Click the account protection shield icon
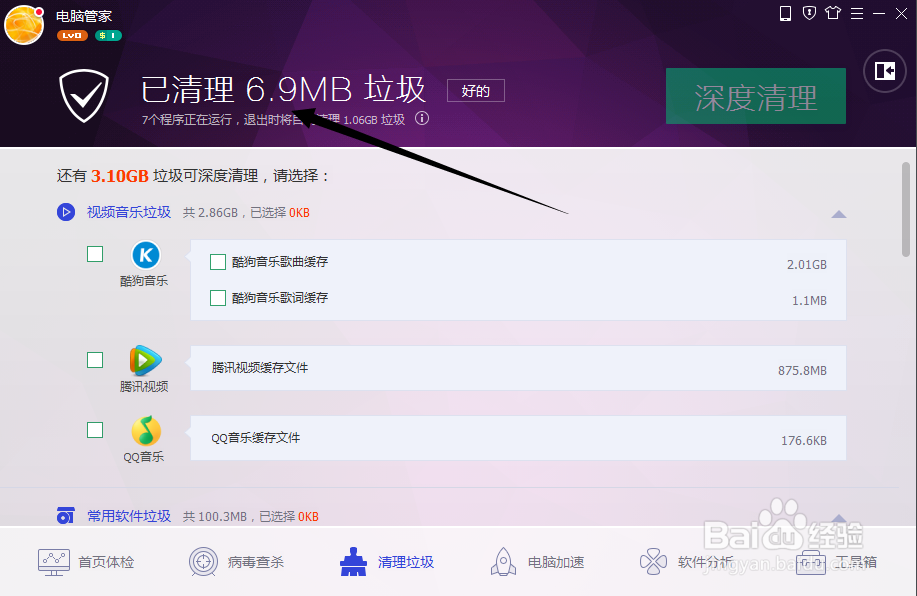 pos(808,14)
